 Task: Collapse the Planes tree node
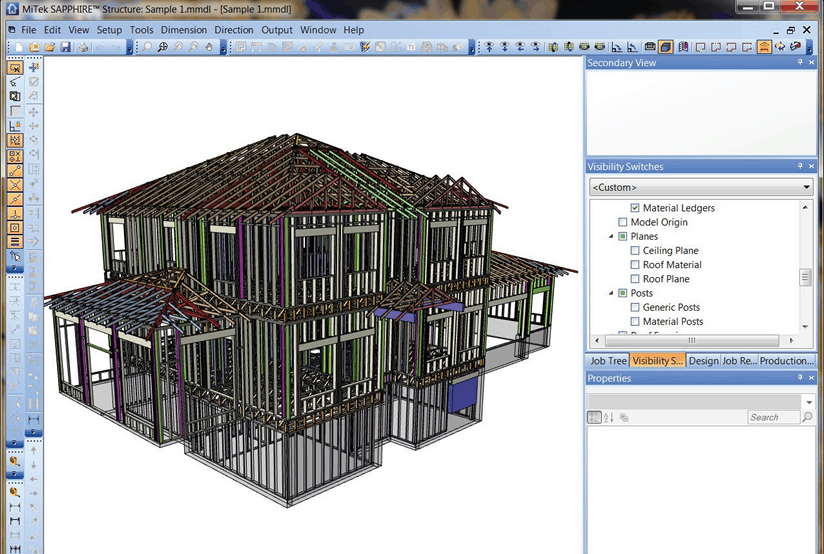click(611, 237)
